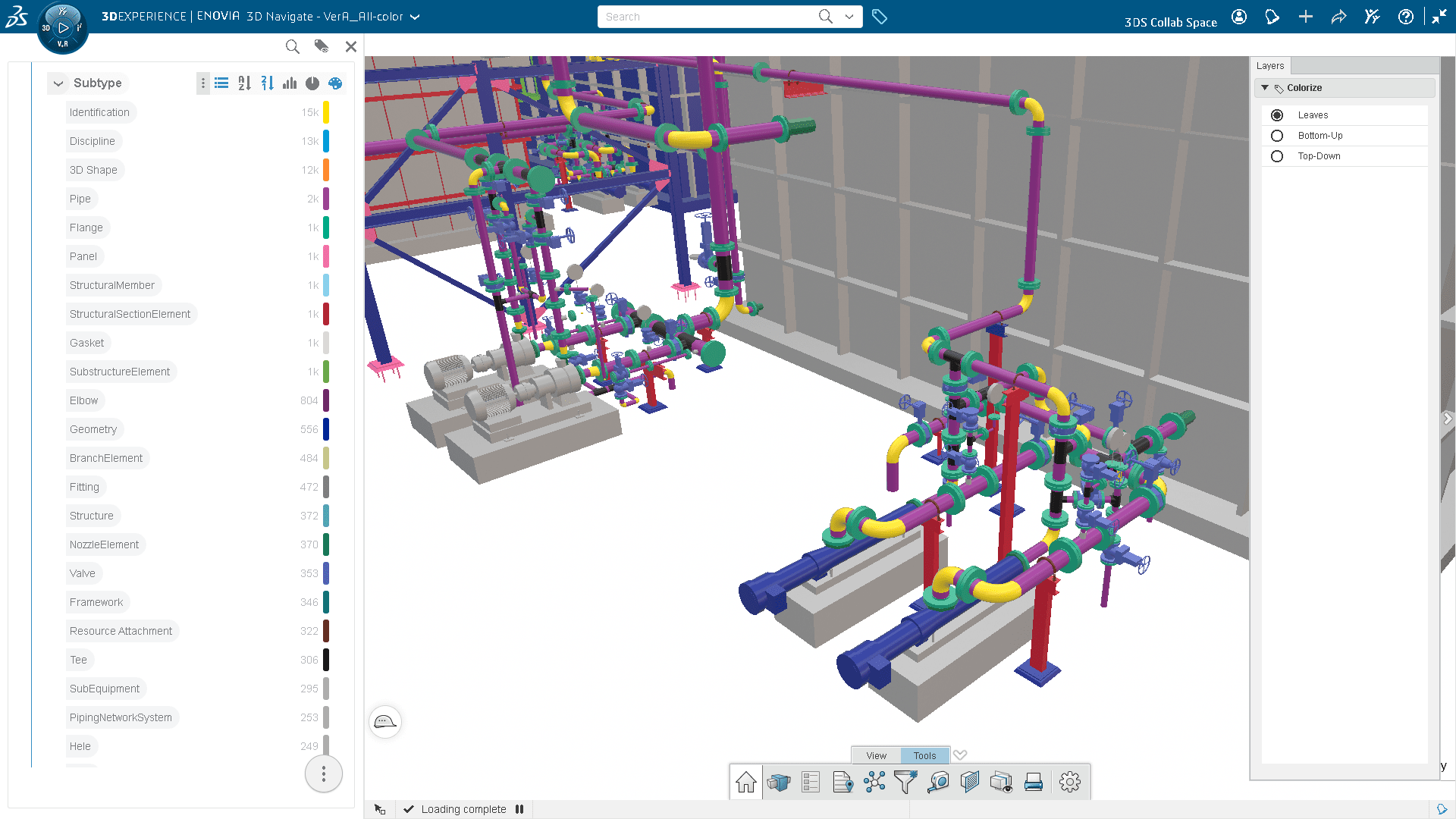Click the visibility eye boxes tool icon
Image resolution: width=1456 pixels, height=819 pixels.
coord(1002,782)
